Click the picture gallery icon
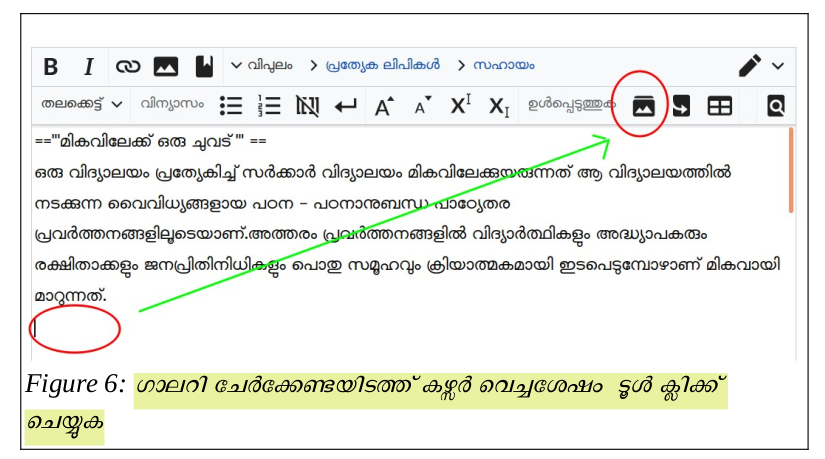Image resolution: width=825 pixels, height=459 pixels. 643,105
